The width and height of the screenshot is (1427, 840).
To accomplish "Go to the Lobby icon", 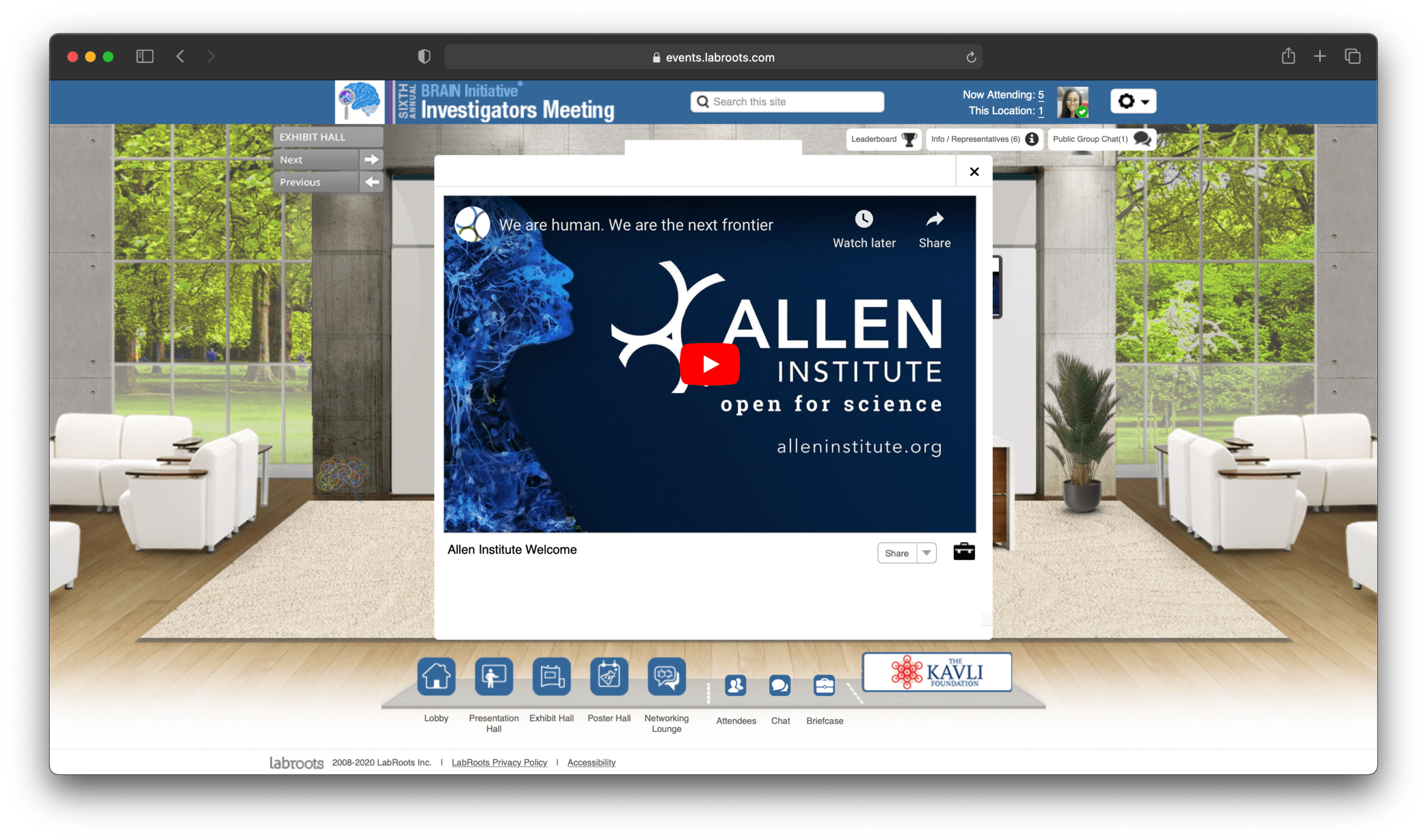I will pyautogui.click(x=436, y=676).
